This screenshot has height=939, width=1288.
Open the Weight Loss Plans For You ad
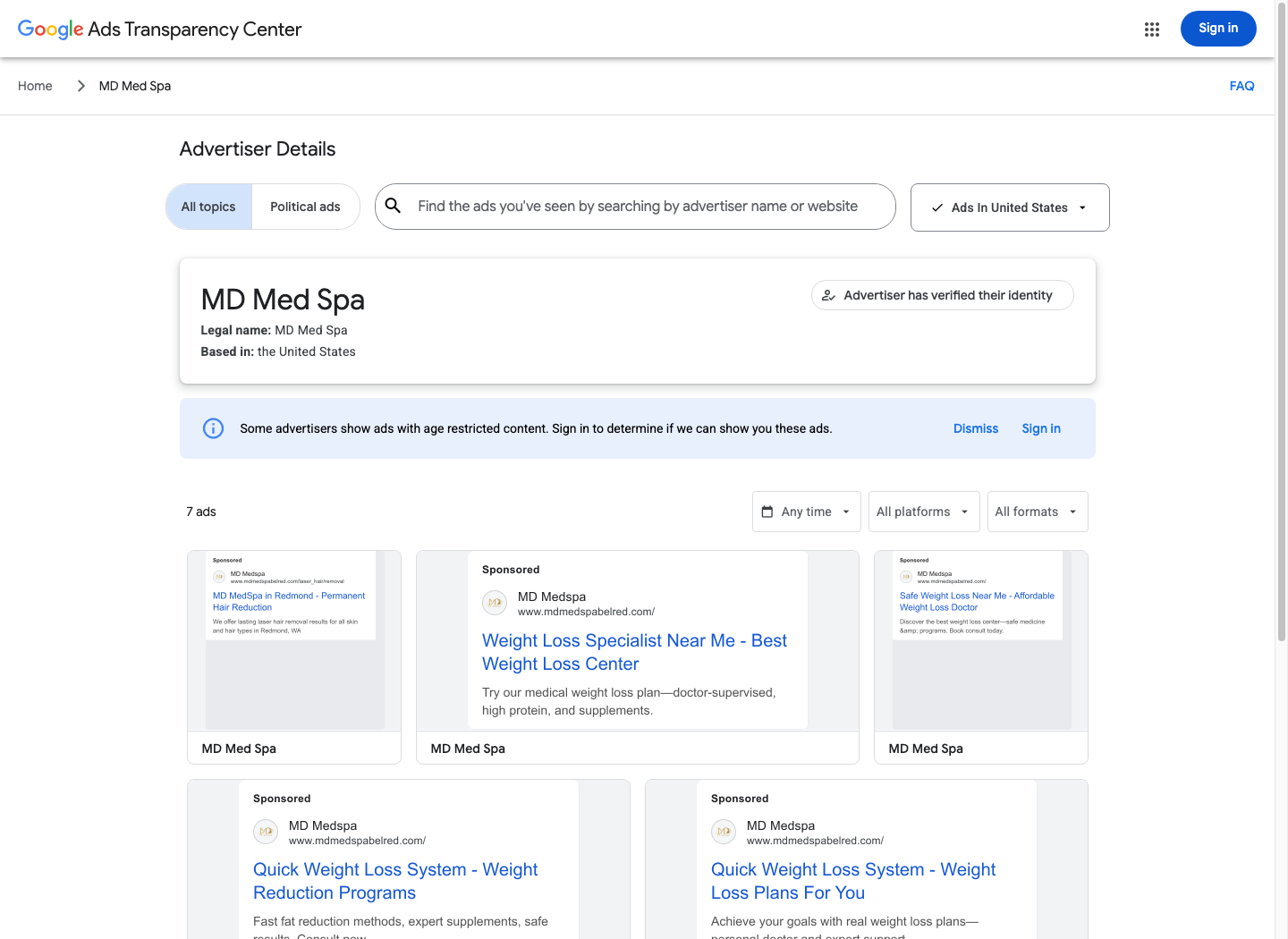(x=867, y=859)
